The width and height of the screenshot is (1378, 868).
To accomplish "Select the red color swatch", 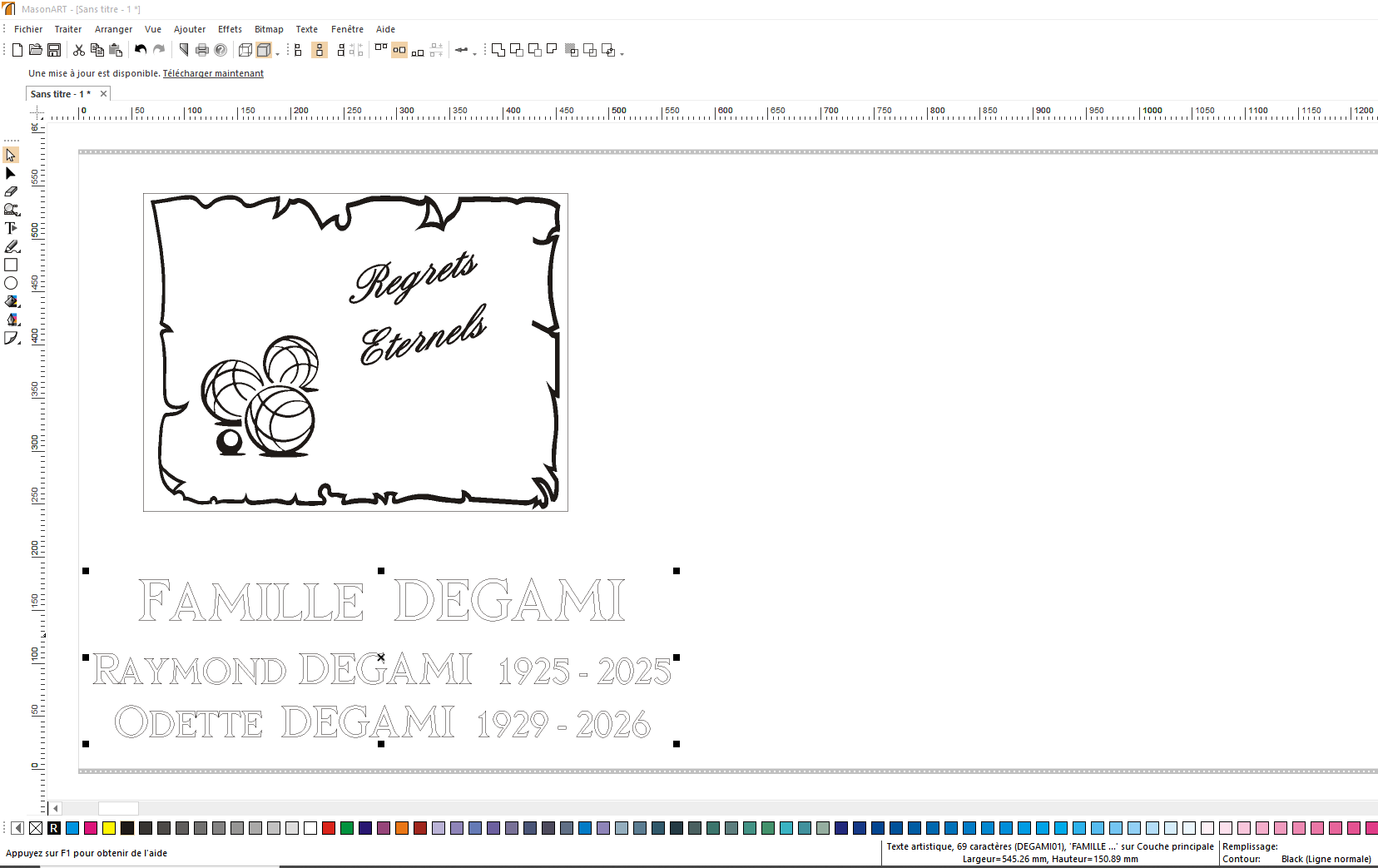I will pos(328,828).
